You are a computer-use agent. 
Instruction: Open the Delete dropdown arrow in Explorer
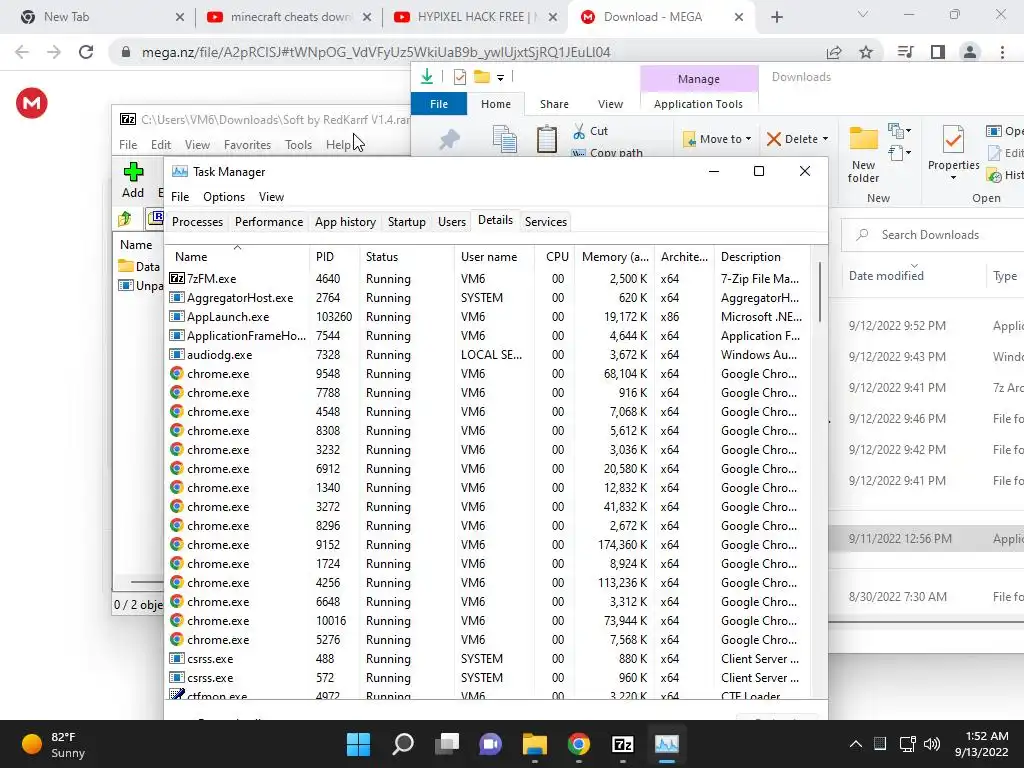click(x=825, y=139)
